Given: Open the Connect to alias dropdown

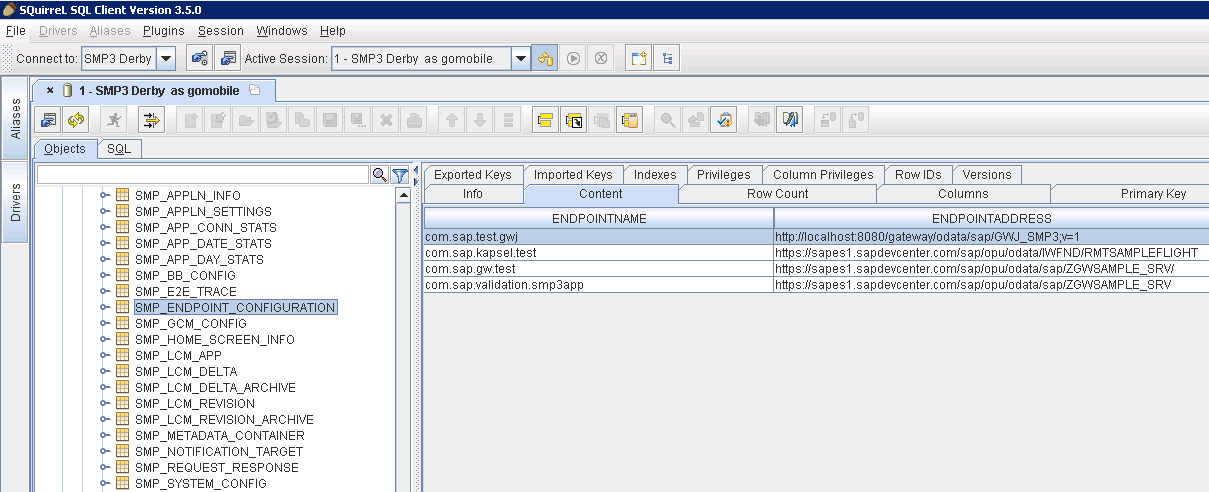Looking at the screenshot, I should click(166, 58).
